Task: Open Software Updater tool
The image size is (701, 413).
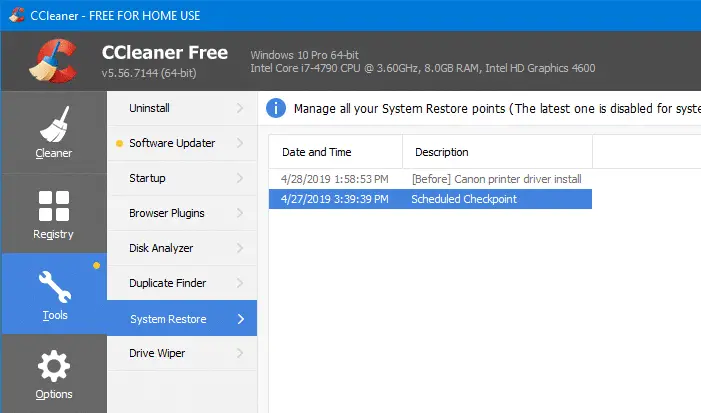Action: 182,143
